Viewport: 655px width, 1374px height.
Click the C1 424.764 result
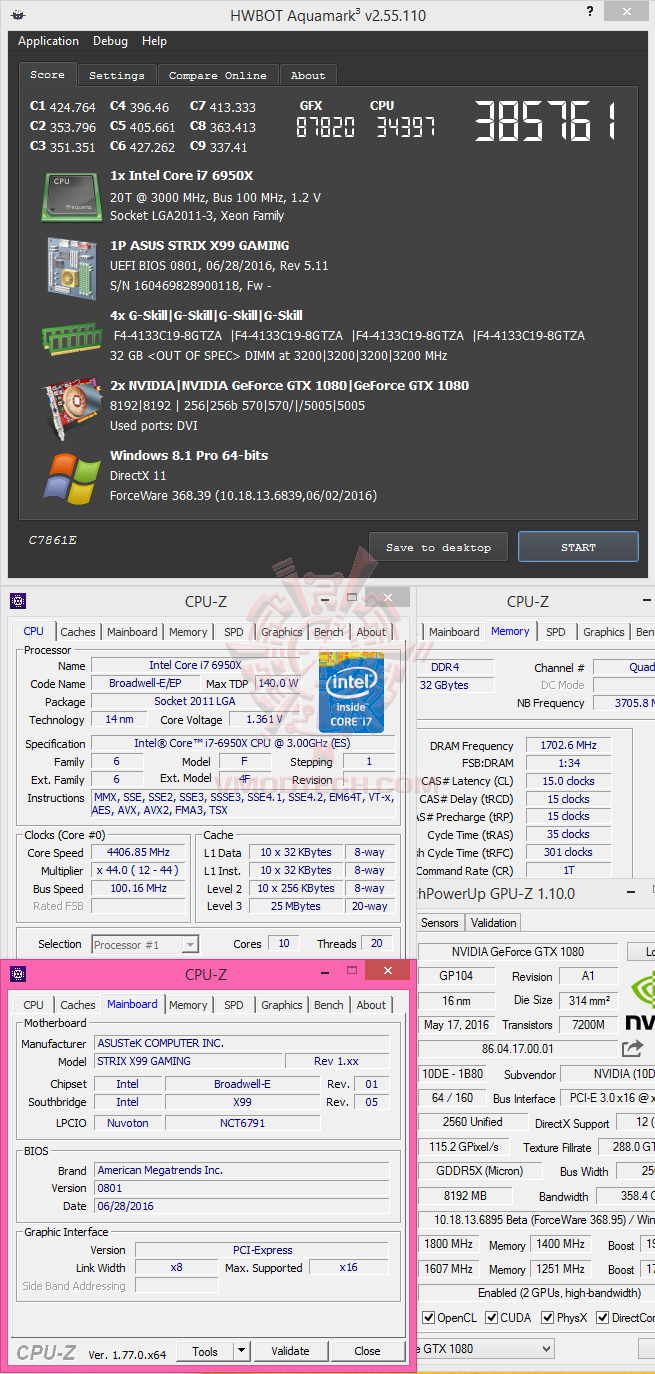click(x=62, y=107)
